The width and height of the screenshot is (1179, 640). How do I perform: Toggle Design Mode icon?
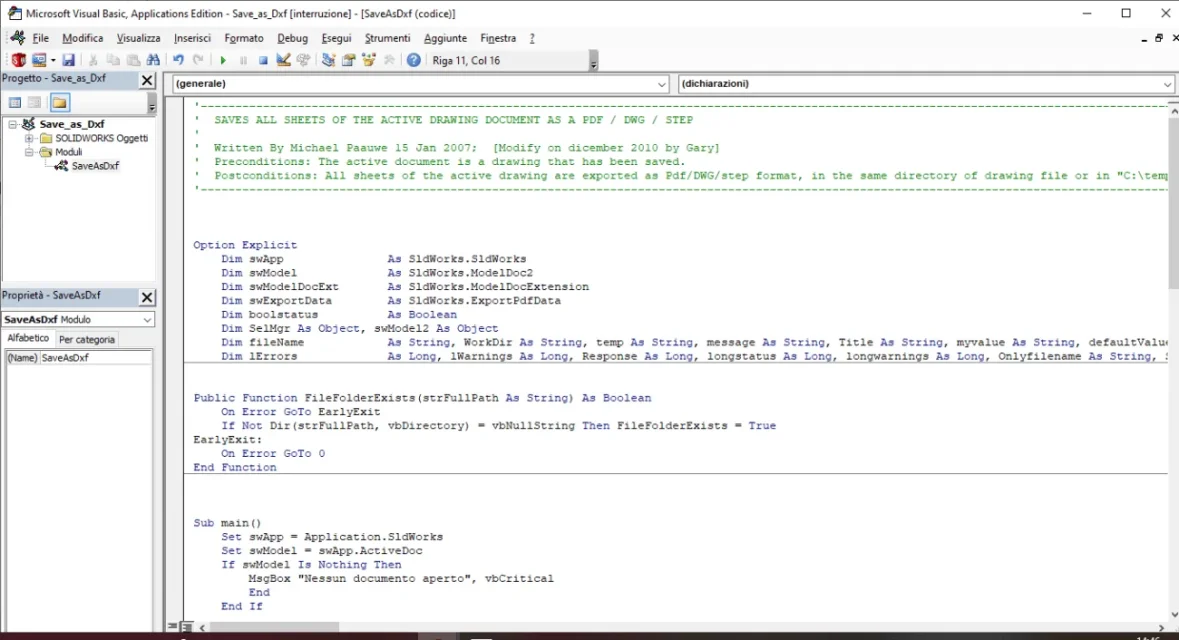pos(283,60)
